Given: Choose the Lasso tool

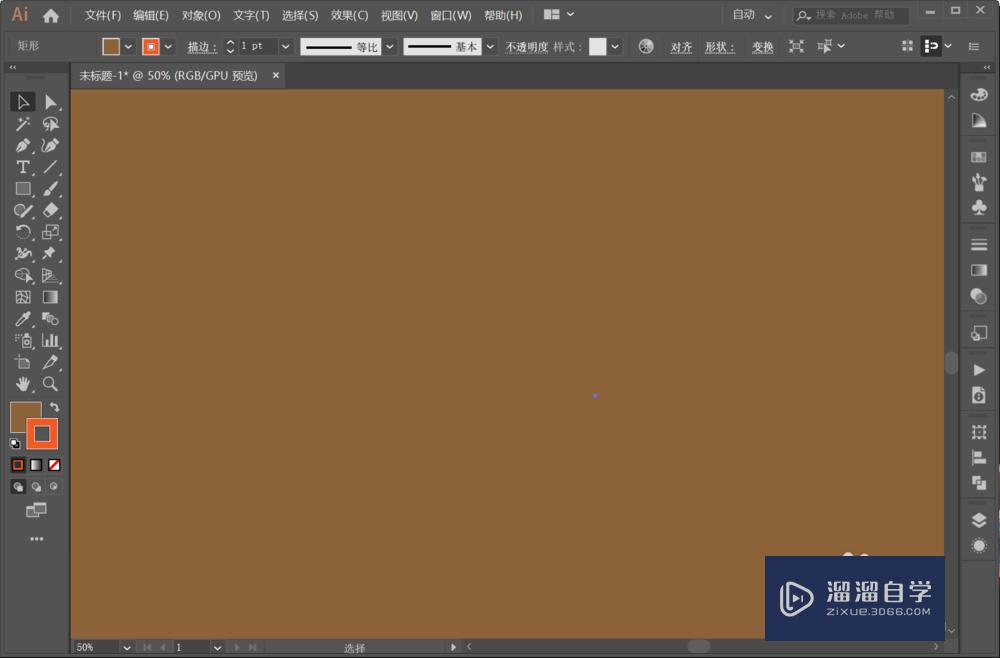Looking at the screenshot, I should point(50,124).
